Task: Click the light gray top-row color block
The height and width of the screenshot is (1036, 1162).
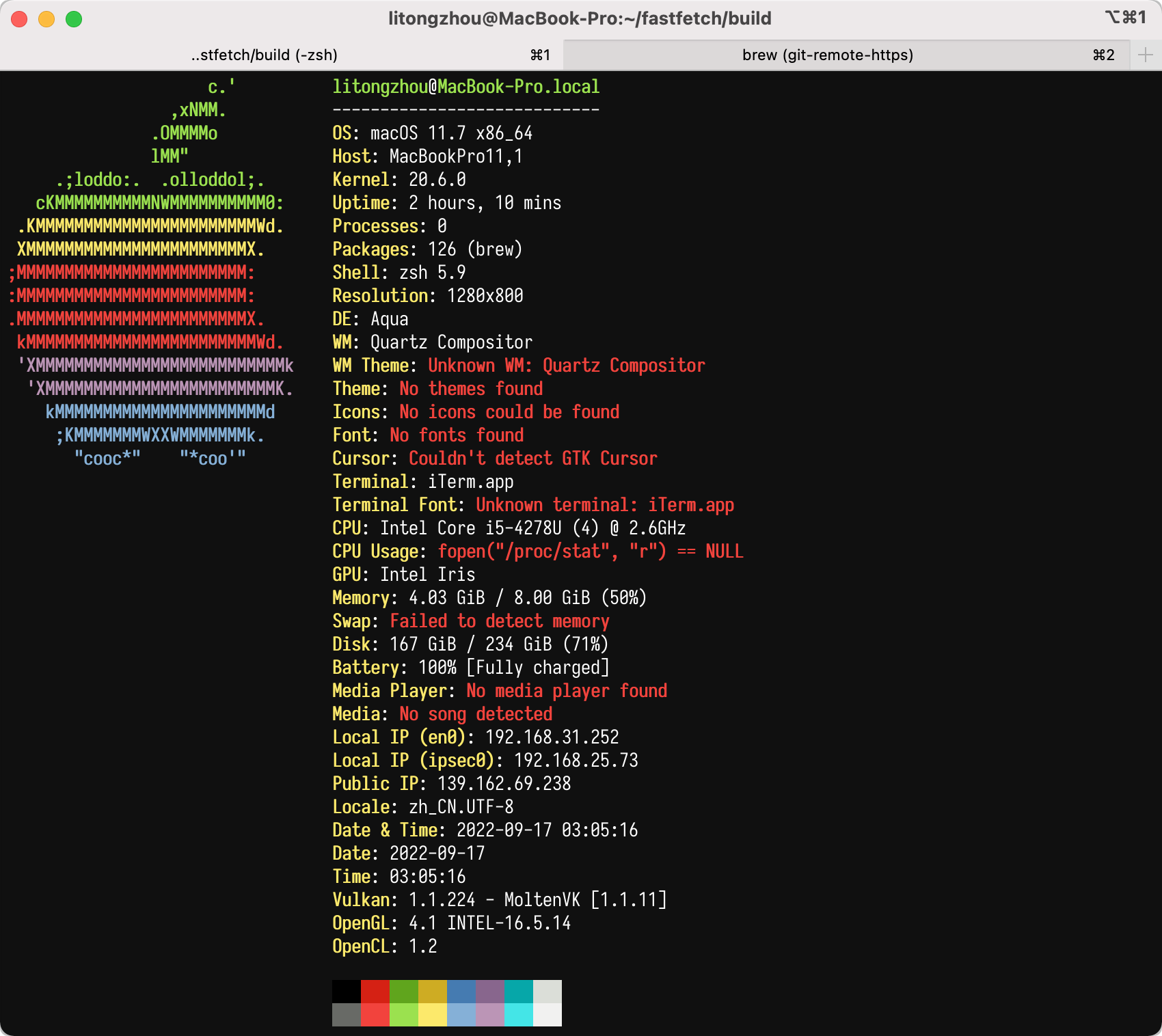Action: pos(548,992)
